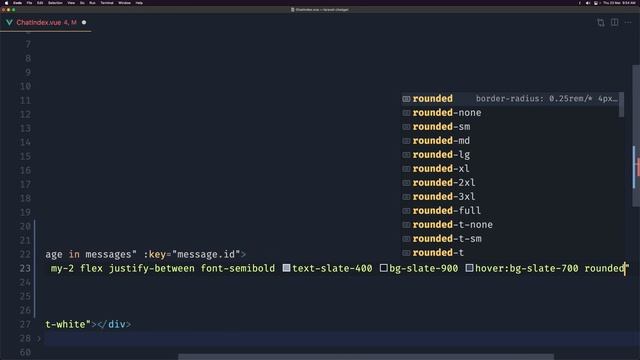Click the 'hover:bg-slate-700' class text

click(x=527, y=268)
